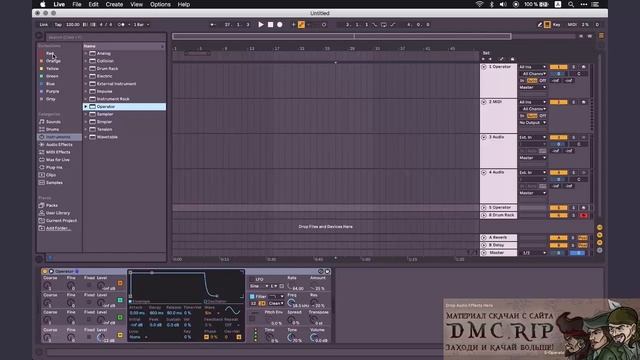Arm the 6 Drum Rack track for recording
The image size is (640, 360).
583,216
